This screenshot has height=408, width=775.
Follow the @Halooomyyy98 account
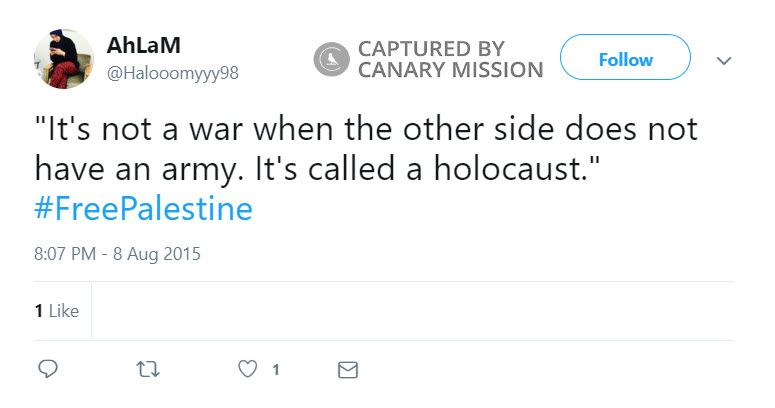(625, 59)
